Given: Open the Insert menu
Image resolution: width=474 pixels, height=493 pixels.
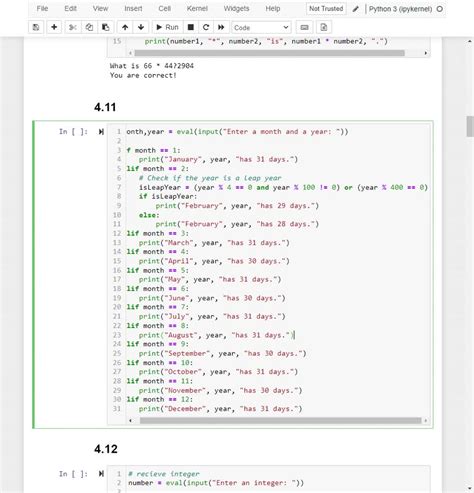Looking at the screenshot, I should click(133, 9).
